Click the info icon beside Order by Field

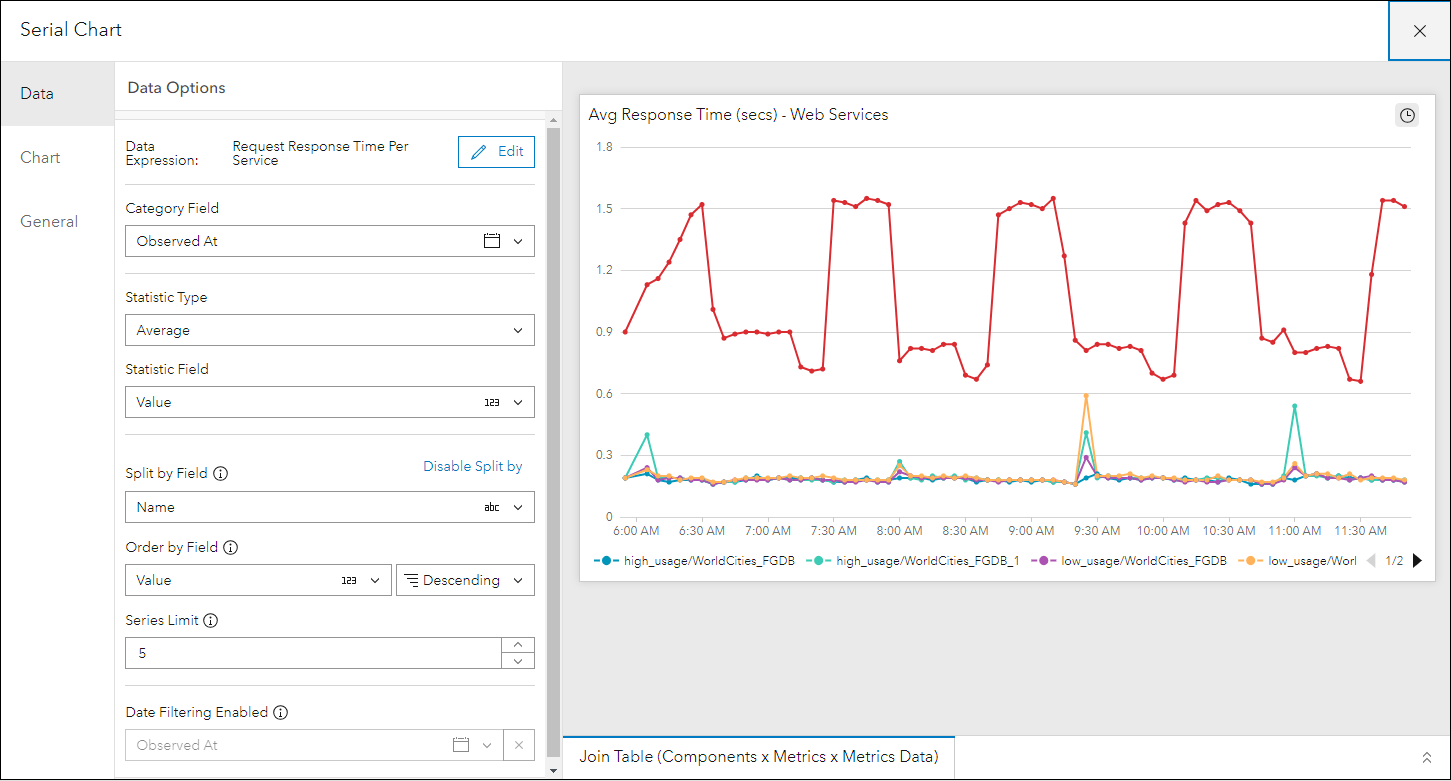tap(231, 548)
